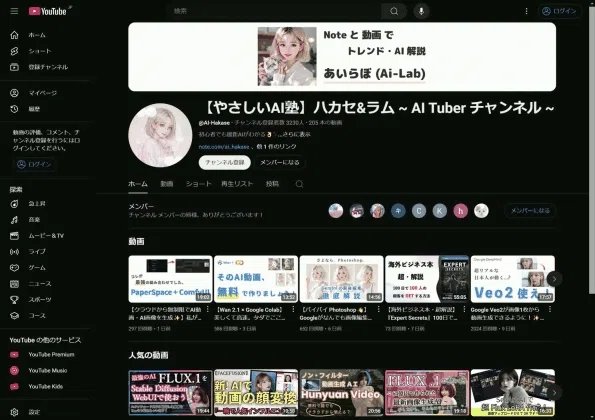Open the 動画の顔変換 popular video thumbnail

tap(256, 393)
